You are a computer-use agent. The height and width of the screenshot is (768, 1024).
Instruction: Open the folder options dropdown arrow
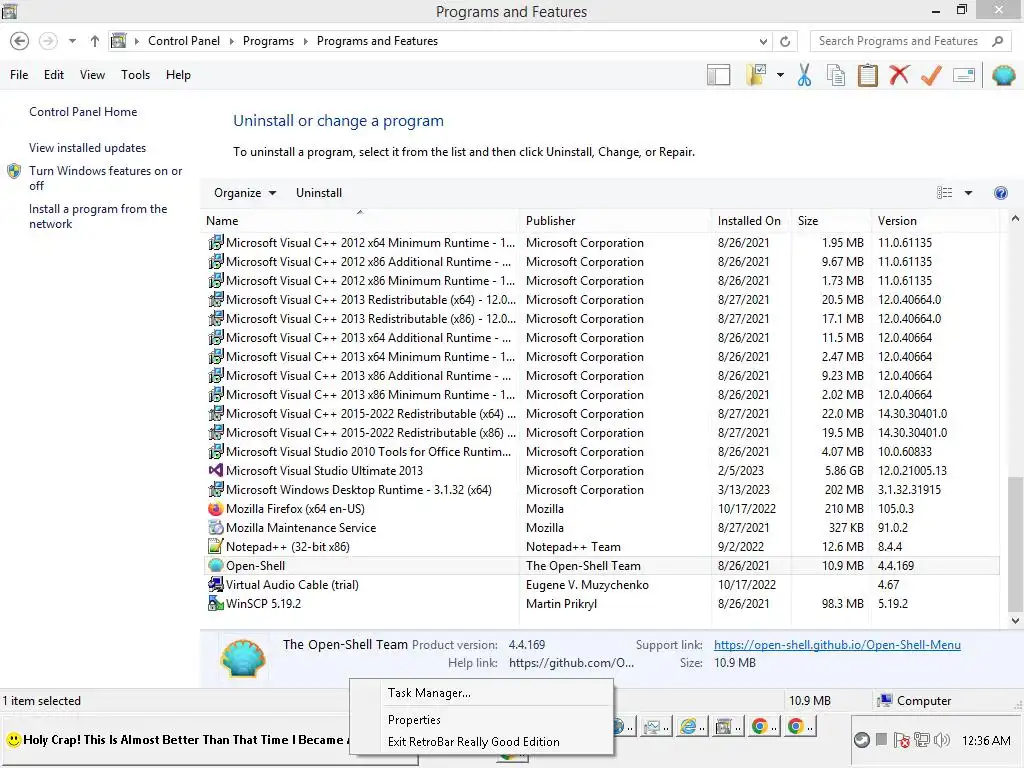[780, 75]
